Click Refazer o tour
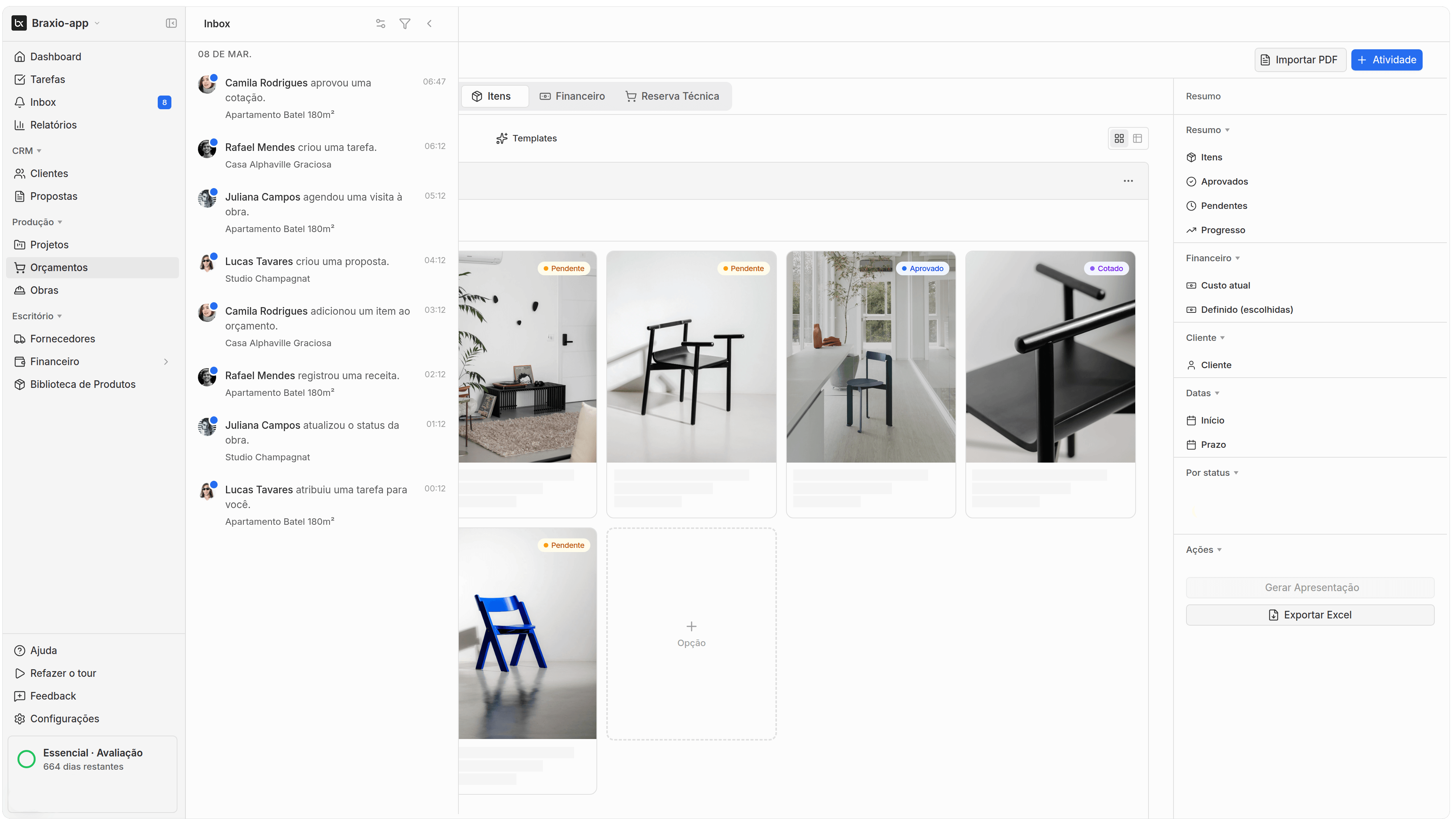The height and width of the screenshot is (819, 1456). click(x=93, y=673)
